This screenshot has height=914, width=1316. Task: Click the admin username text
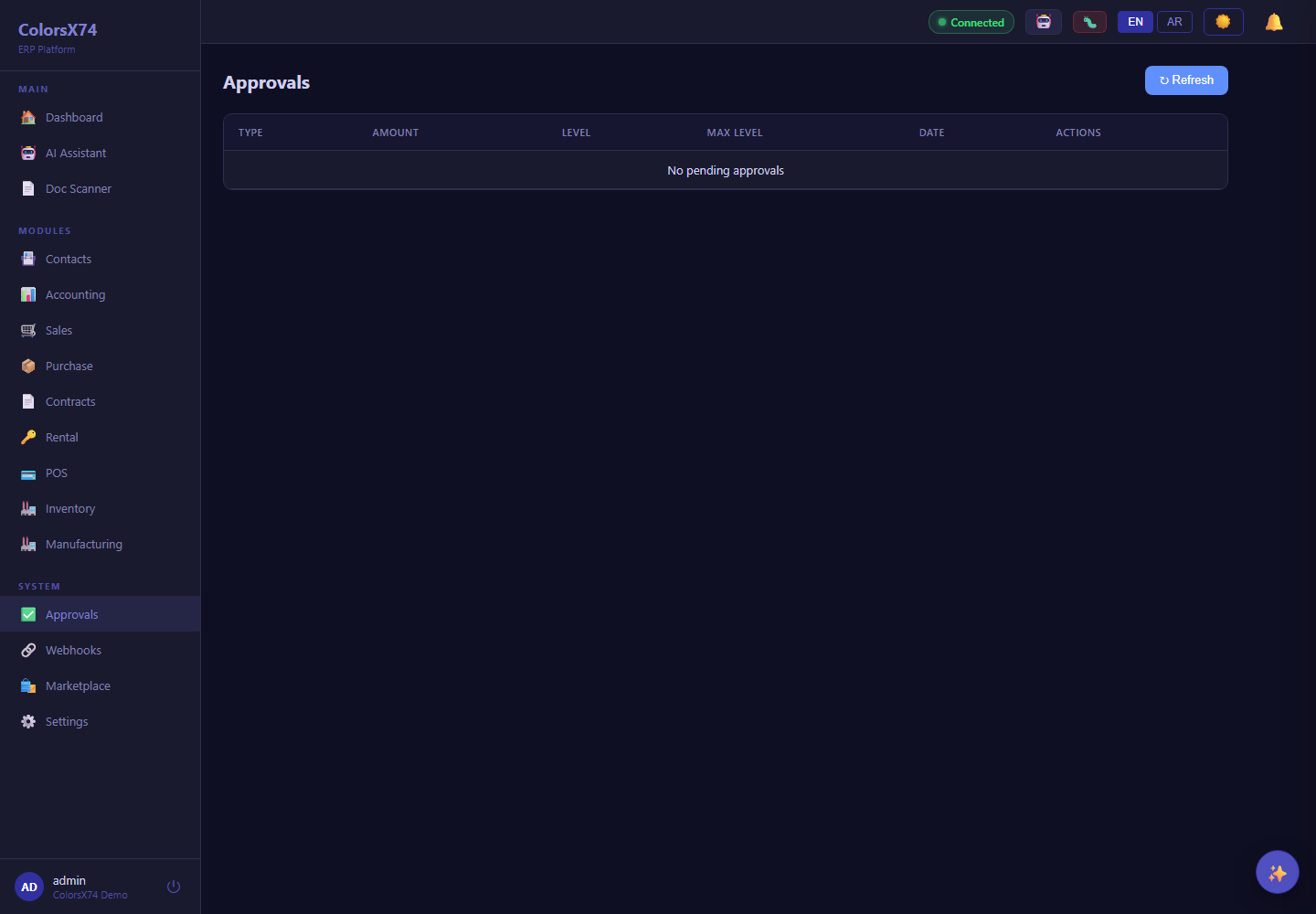point(69,880)
